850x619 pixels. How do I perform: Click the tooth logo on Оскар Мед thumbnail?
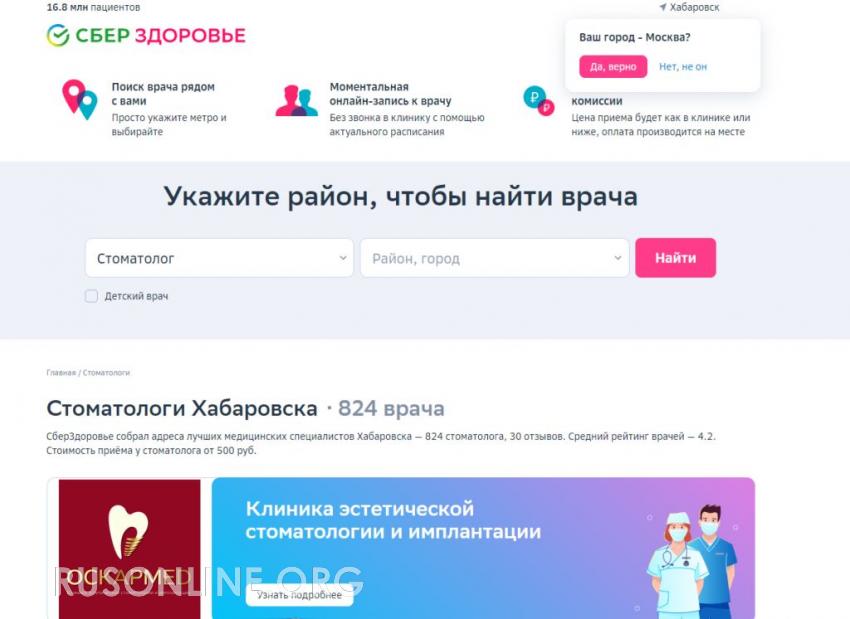[x=128, y=532]
